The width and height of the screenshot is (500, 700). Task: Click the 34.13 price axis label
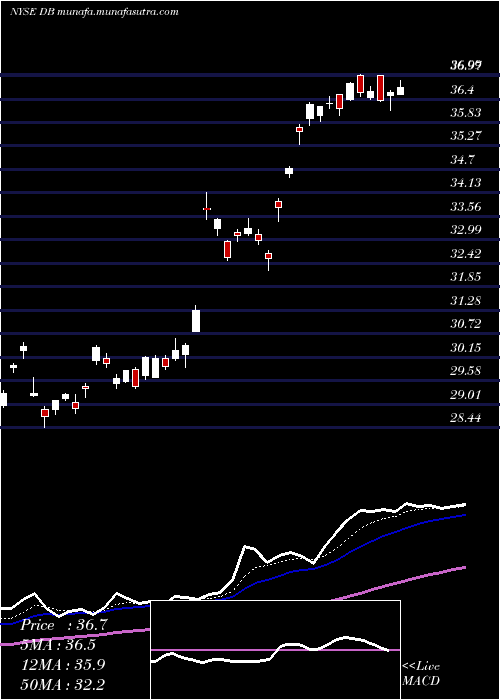point(465,183)
